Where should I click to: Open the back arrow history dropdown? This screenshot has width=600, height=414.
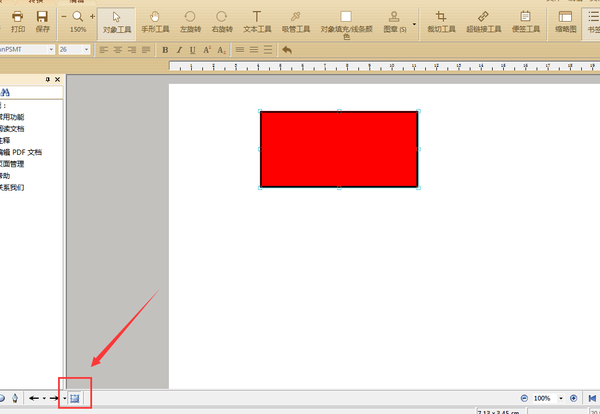tap(44, 398)
